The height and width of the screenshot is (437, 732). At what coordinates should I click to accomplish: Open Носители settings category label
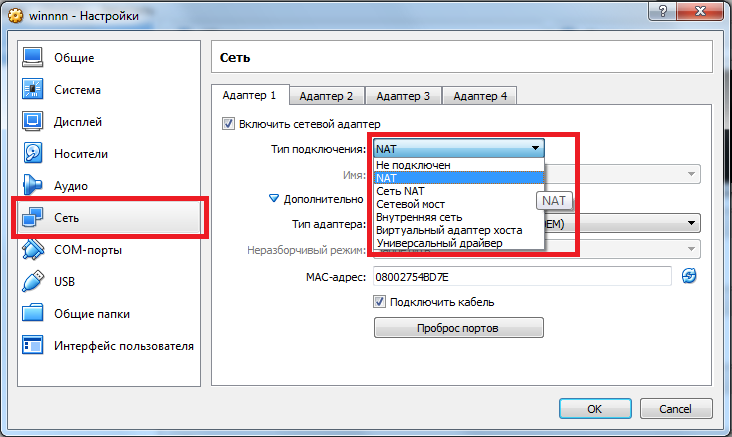[81, 154]
